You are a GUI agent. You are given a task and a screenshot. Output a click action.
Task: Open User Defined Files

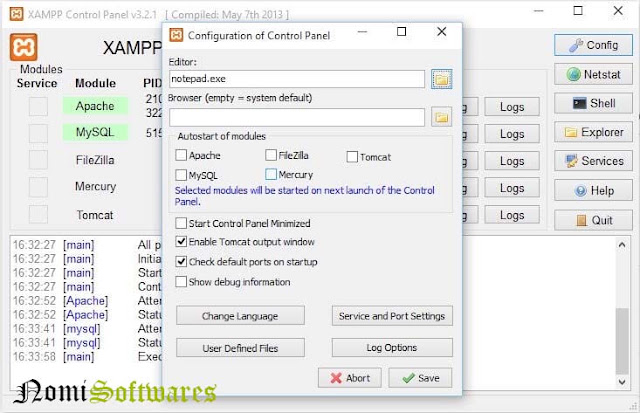pyautogui.click(x=240, y=348)
